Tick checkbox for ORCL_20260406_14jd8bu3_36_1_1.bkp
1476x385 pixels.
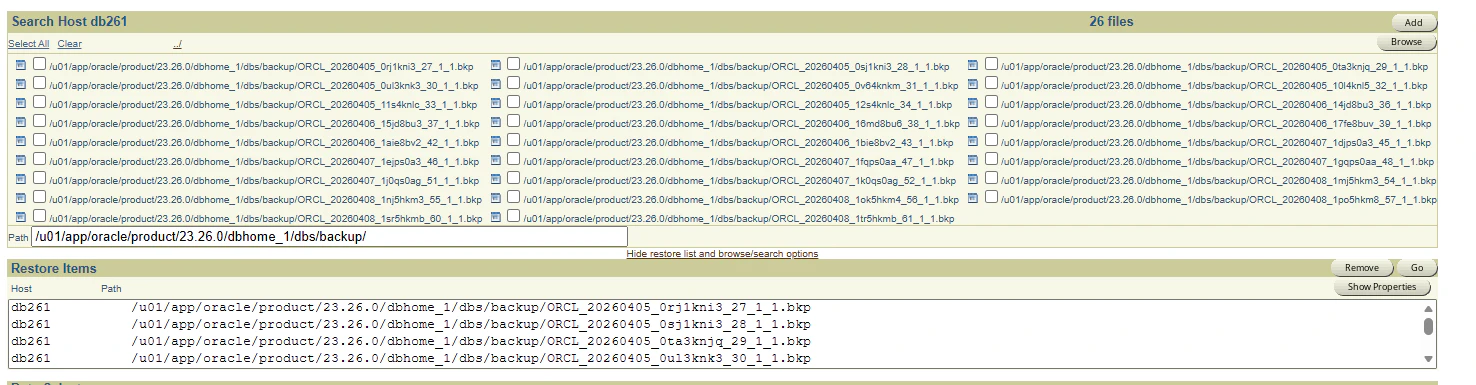pos(991,102)
